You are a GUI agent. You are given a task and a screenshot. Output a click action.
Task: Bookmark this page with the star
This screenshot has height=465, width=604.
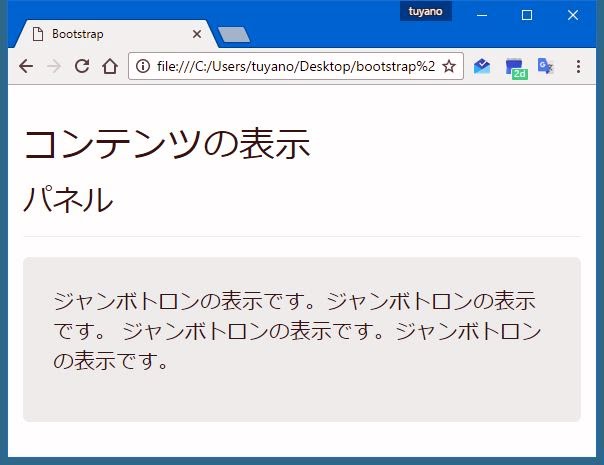tap(449, 66)
